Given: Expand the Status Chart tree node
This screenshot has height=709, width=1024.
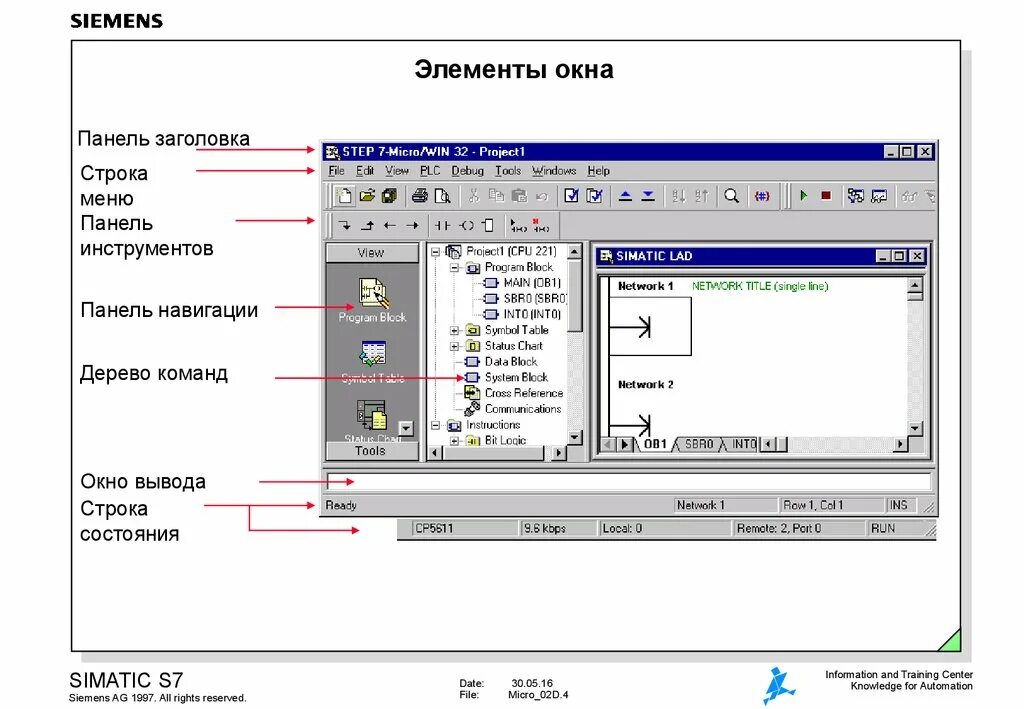Looking at the screenshot, I should 455,346.
